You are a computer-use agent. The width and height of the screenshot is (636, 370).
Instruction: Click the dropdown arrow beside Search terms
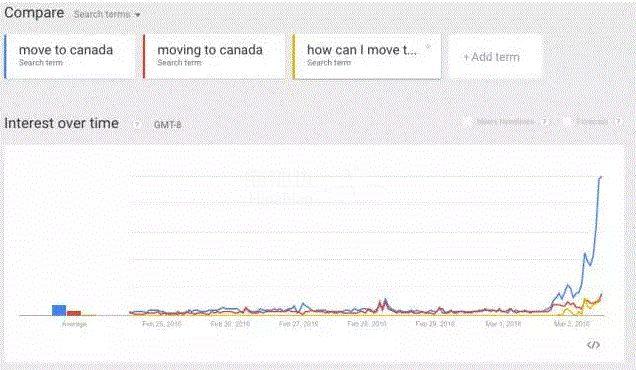coord(138,15)
